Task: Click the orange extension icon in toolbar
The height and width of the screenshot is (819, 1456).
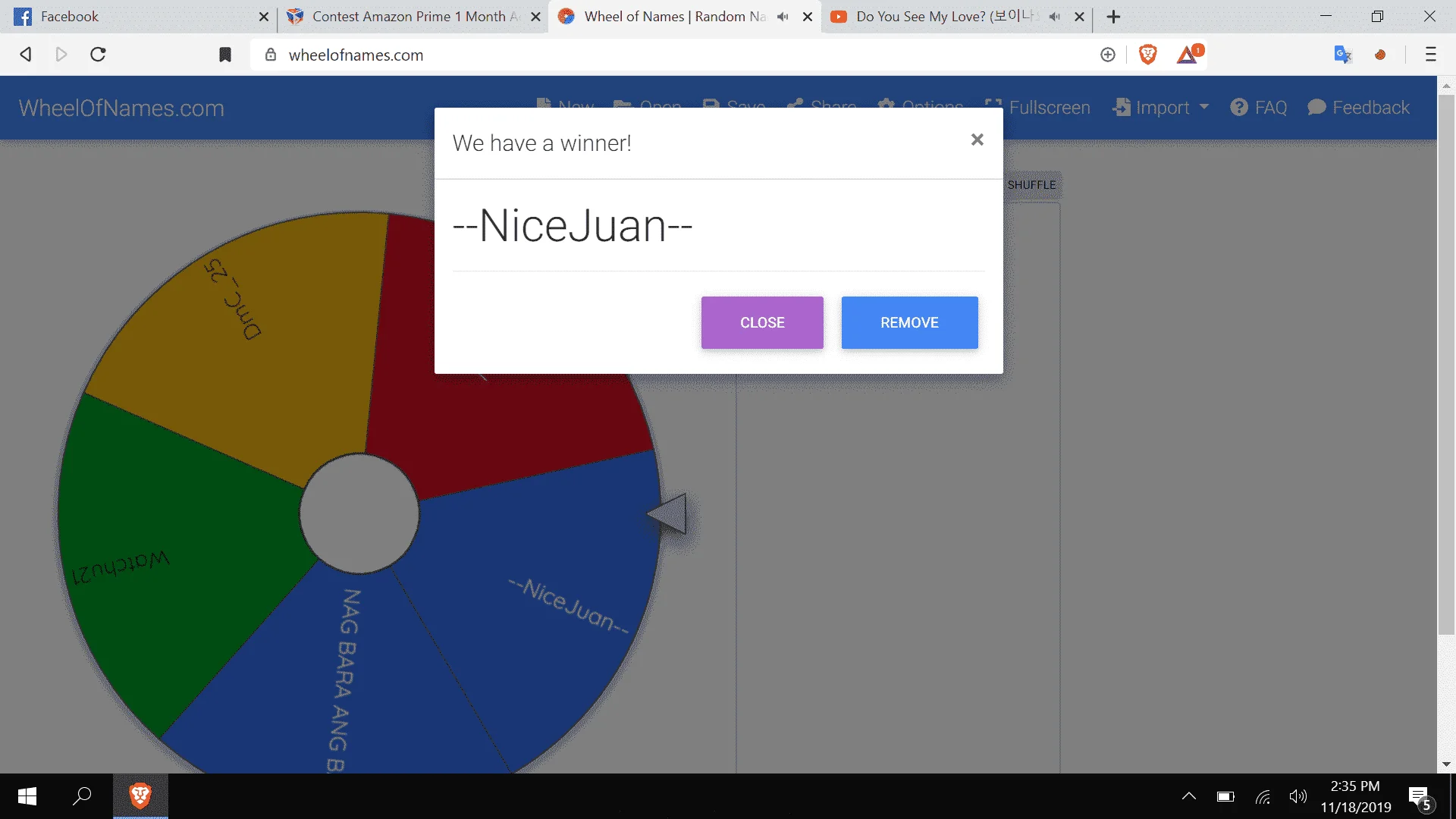Action: [1380, 55]
